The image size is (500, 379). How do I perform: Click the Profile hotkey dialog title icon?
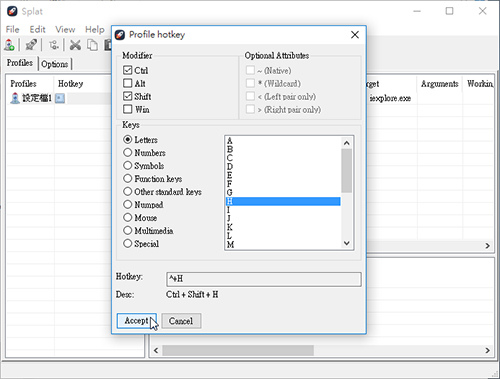[x=120, y=35]
